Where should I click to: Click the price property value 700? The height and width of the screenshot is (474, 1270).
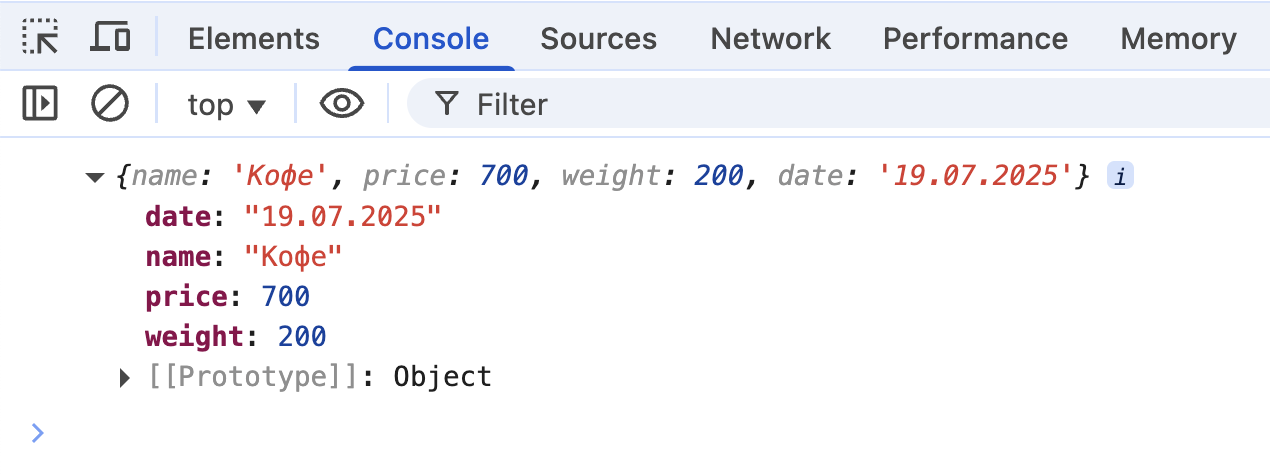[x=285, y=297]
